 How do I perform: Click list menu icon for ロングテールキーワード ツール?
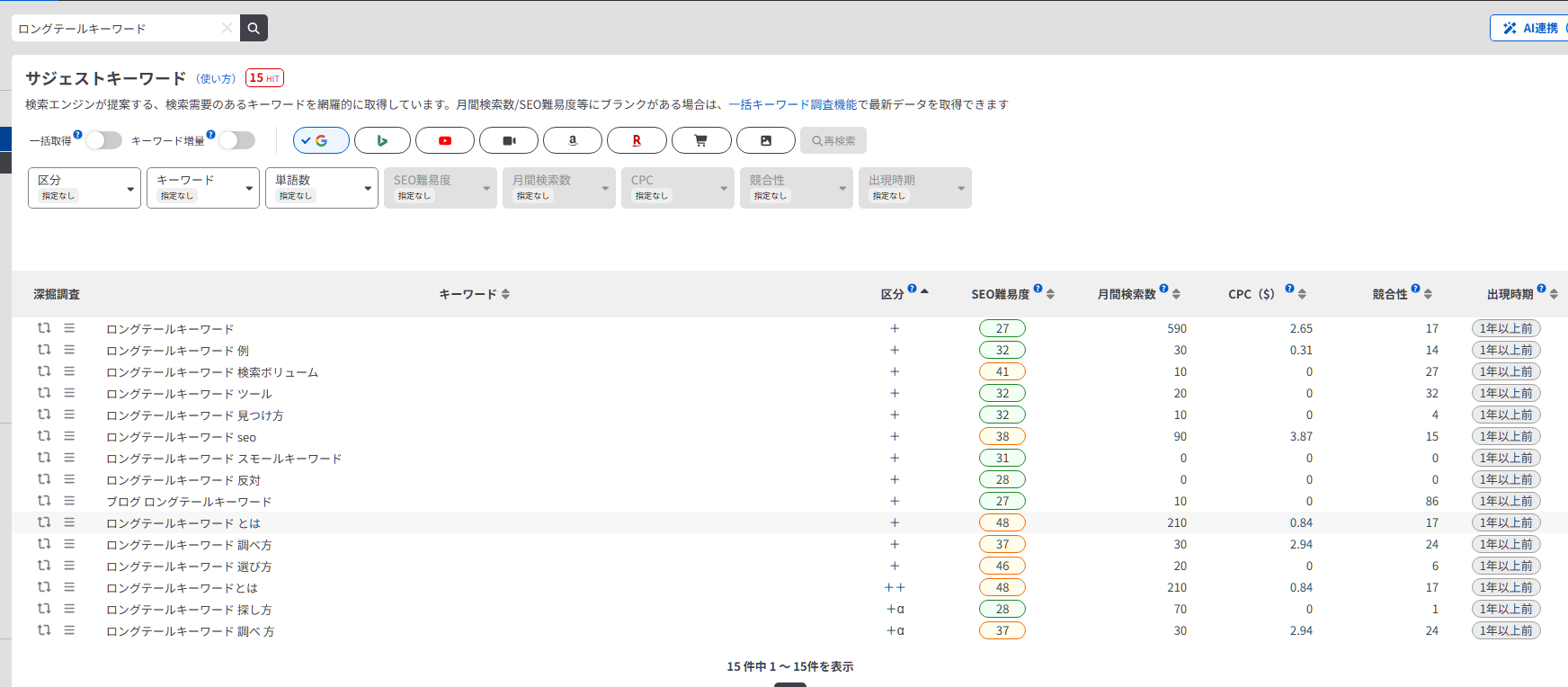69,393
